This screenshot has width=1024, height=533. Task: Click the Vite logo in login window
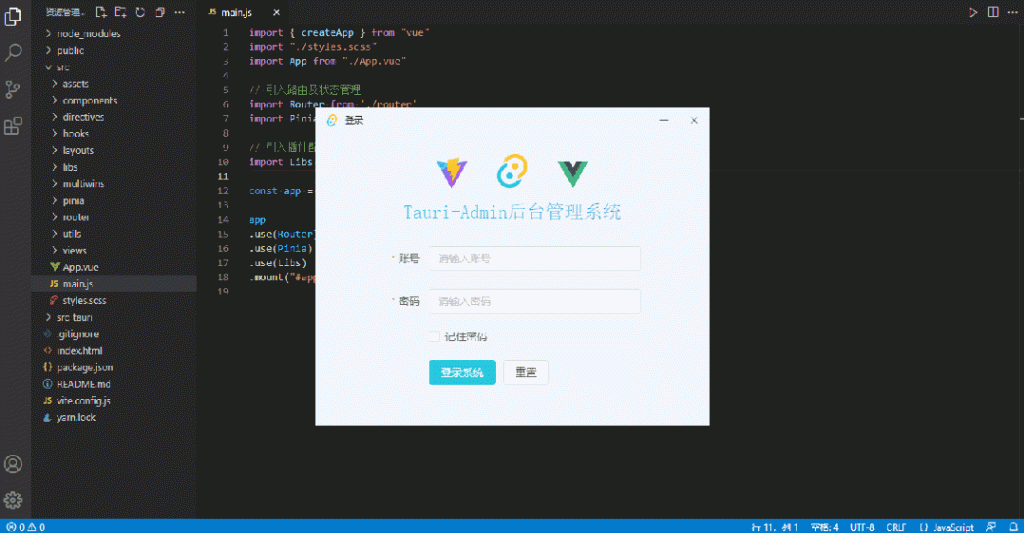(x=452, y=172)
